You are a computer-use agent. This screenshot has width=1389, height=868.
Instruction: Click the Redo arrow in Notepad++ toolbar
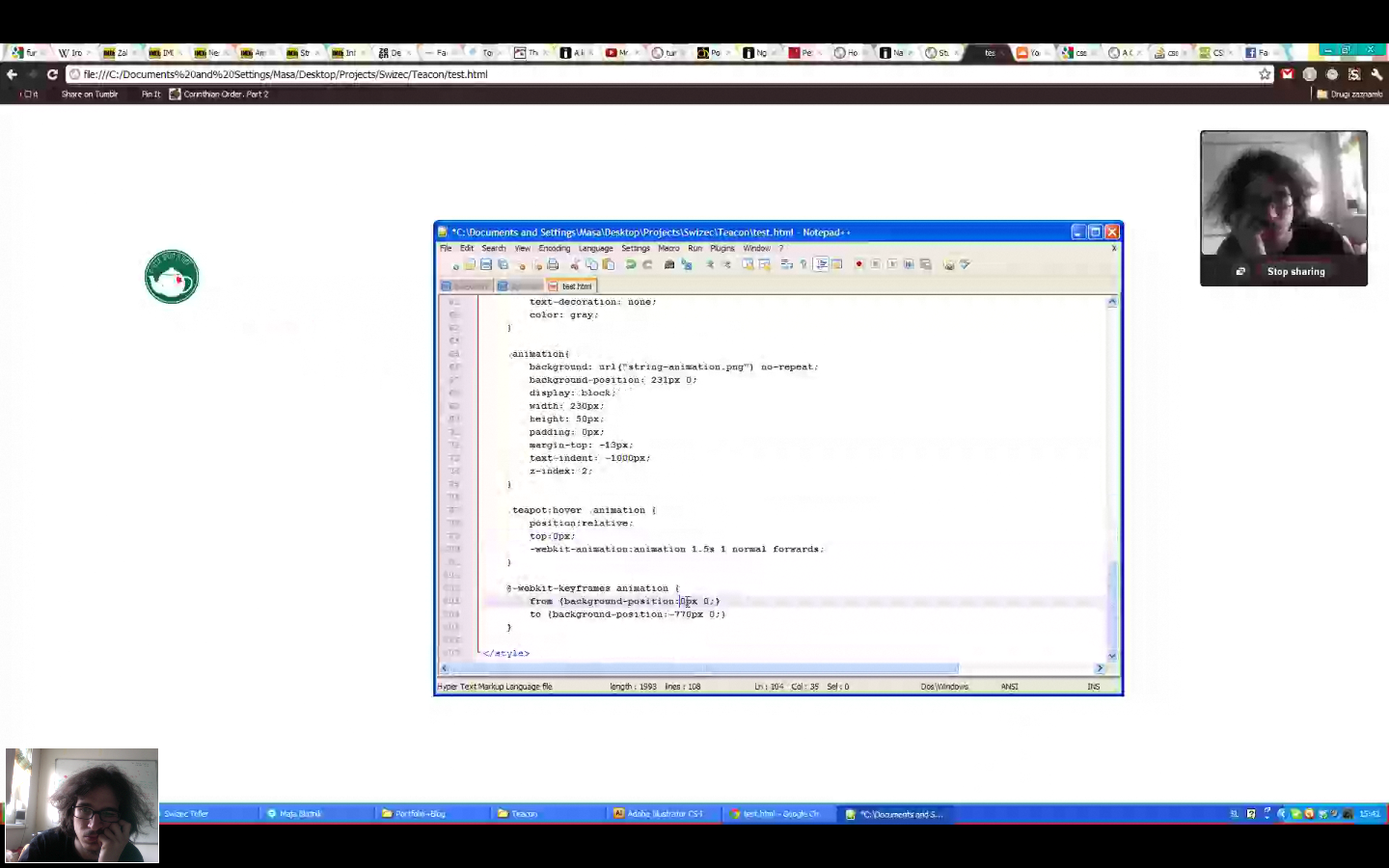(647, 264)
